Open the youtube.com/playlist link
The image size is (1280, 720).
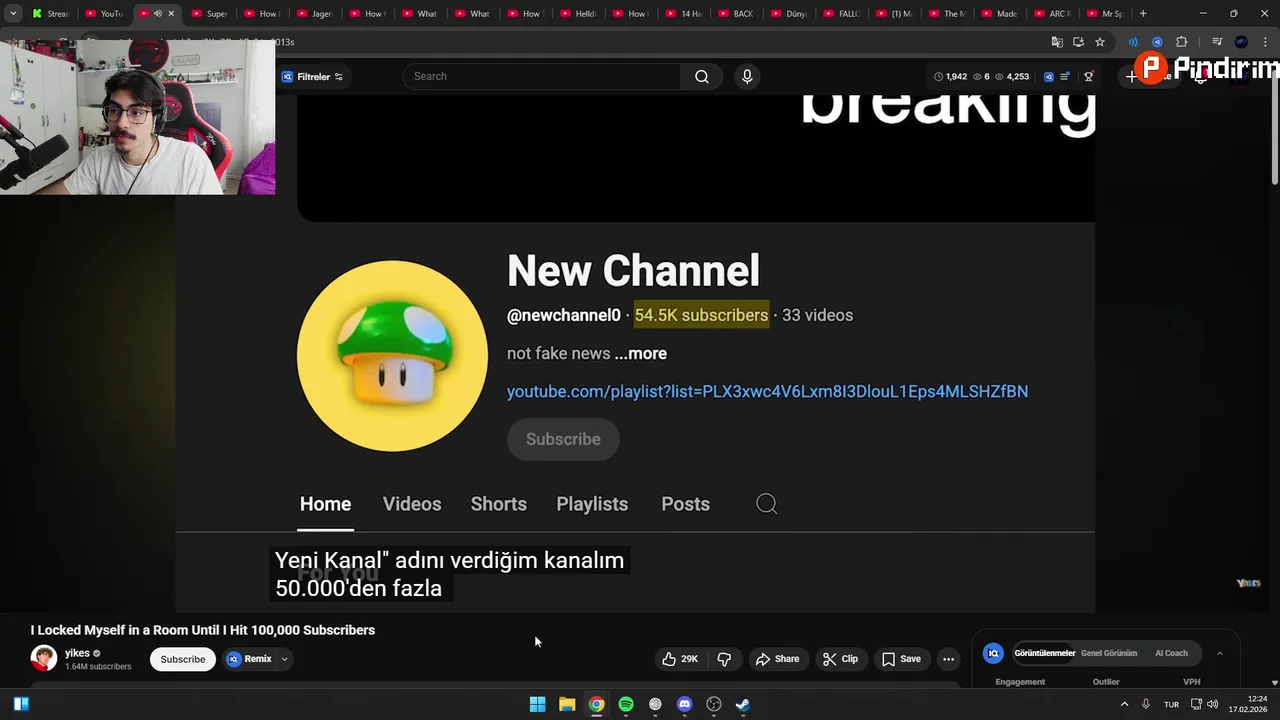tap(767, 391)
